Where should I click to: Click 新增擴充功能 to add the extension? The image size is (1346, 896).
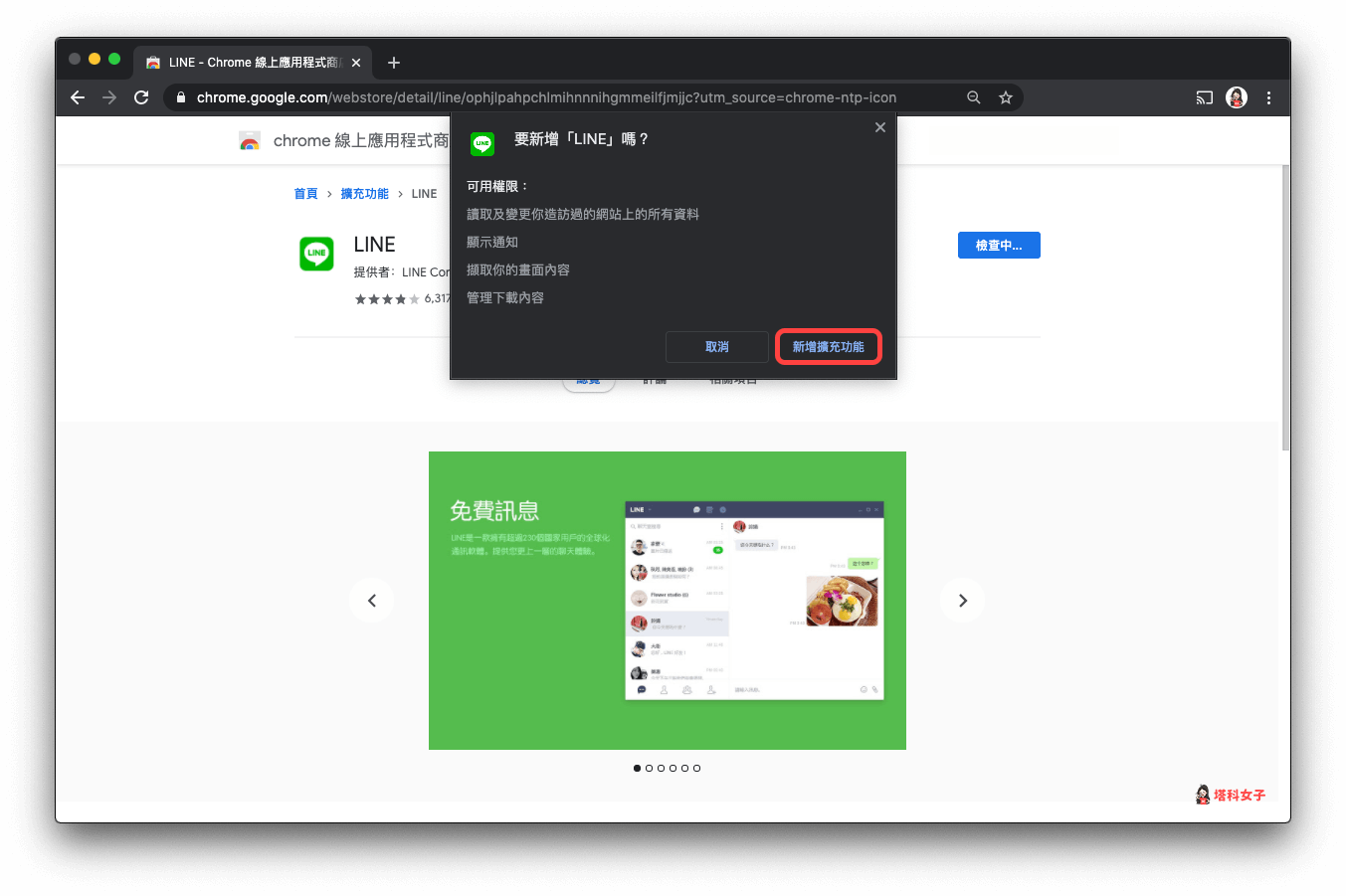click(829, 346)
